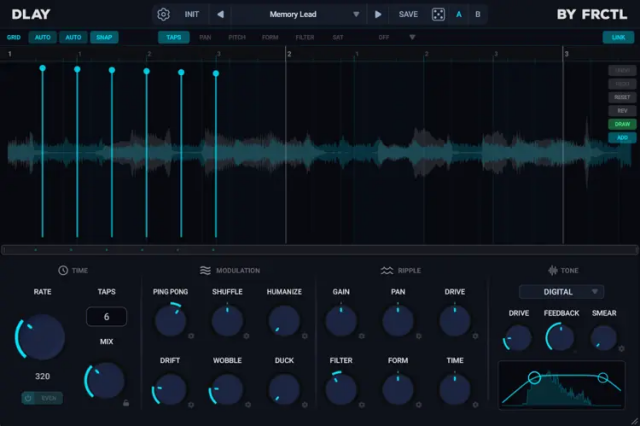Image resolution: width=640 pixels, height=426 pixels.
Task: Click the small gear next to Smear knob
Action: click(621, 348)
